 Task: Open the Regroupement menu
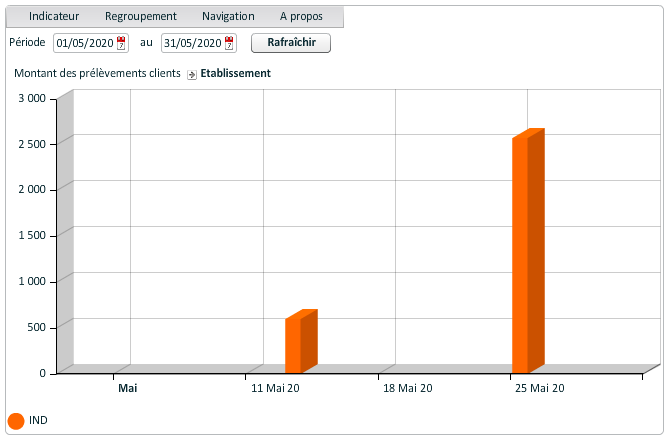click(x=141, y=17)
